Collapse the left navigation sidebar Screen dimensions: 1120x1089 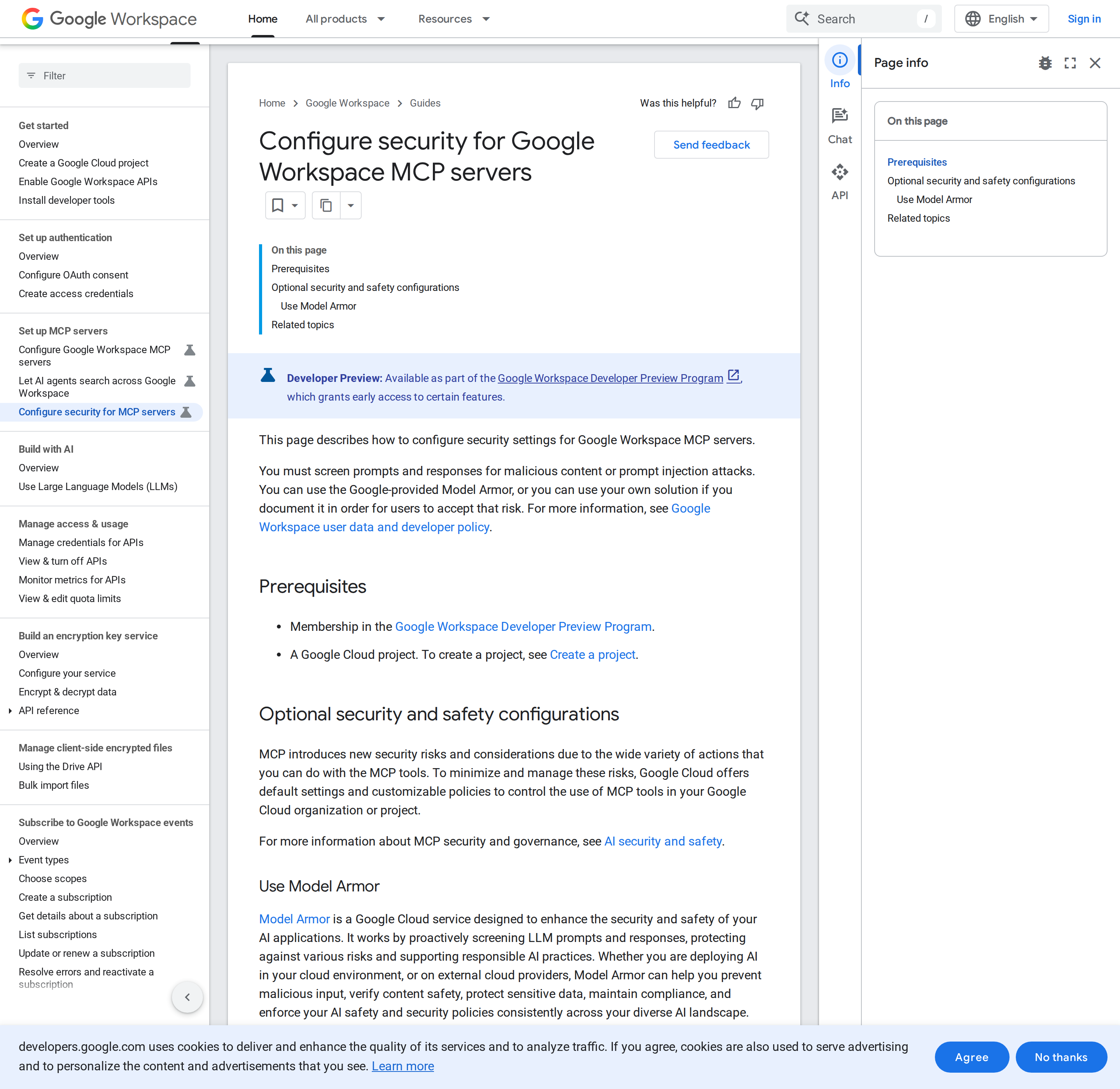tap(187, 997)
